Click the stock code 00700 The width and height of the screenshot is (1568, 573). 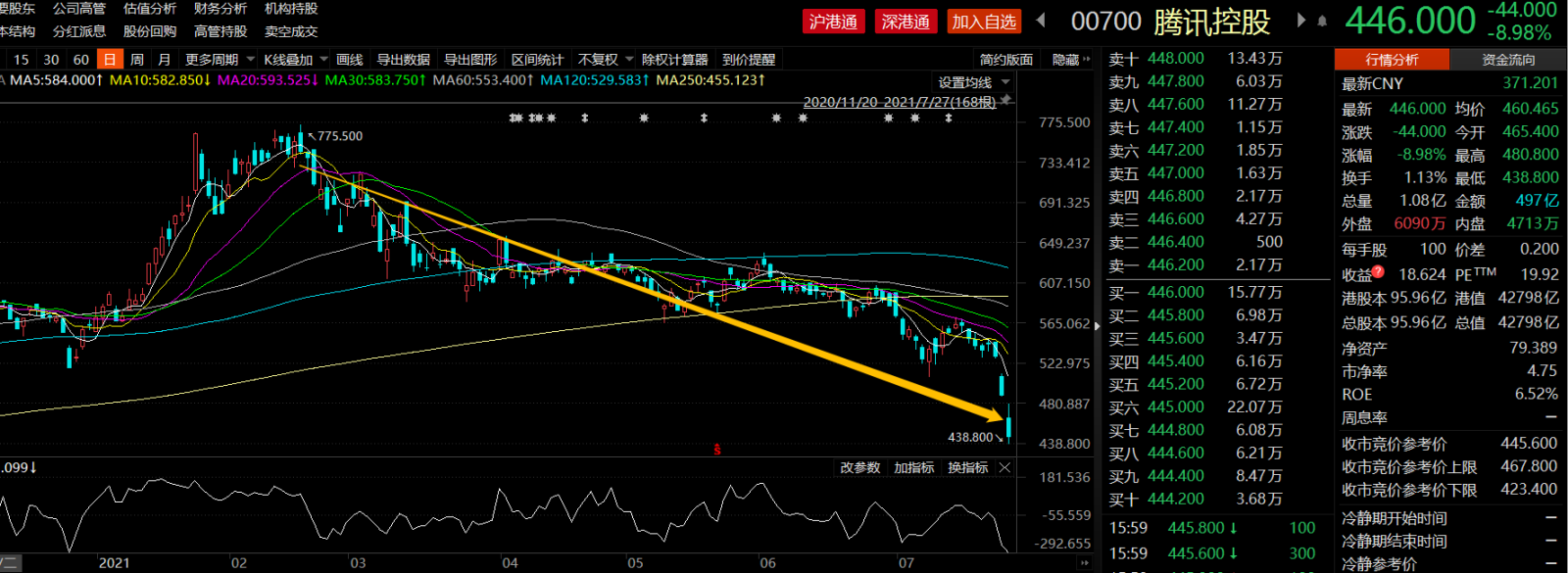(x=1106, y=22)
